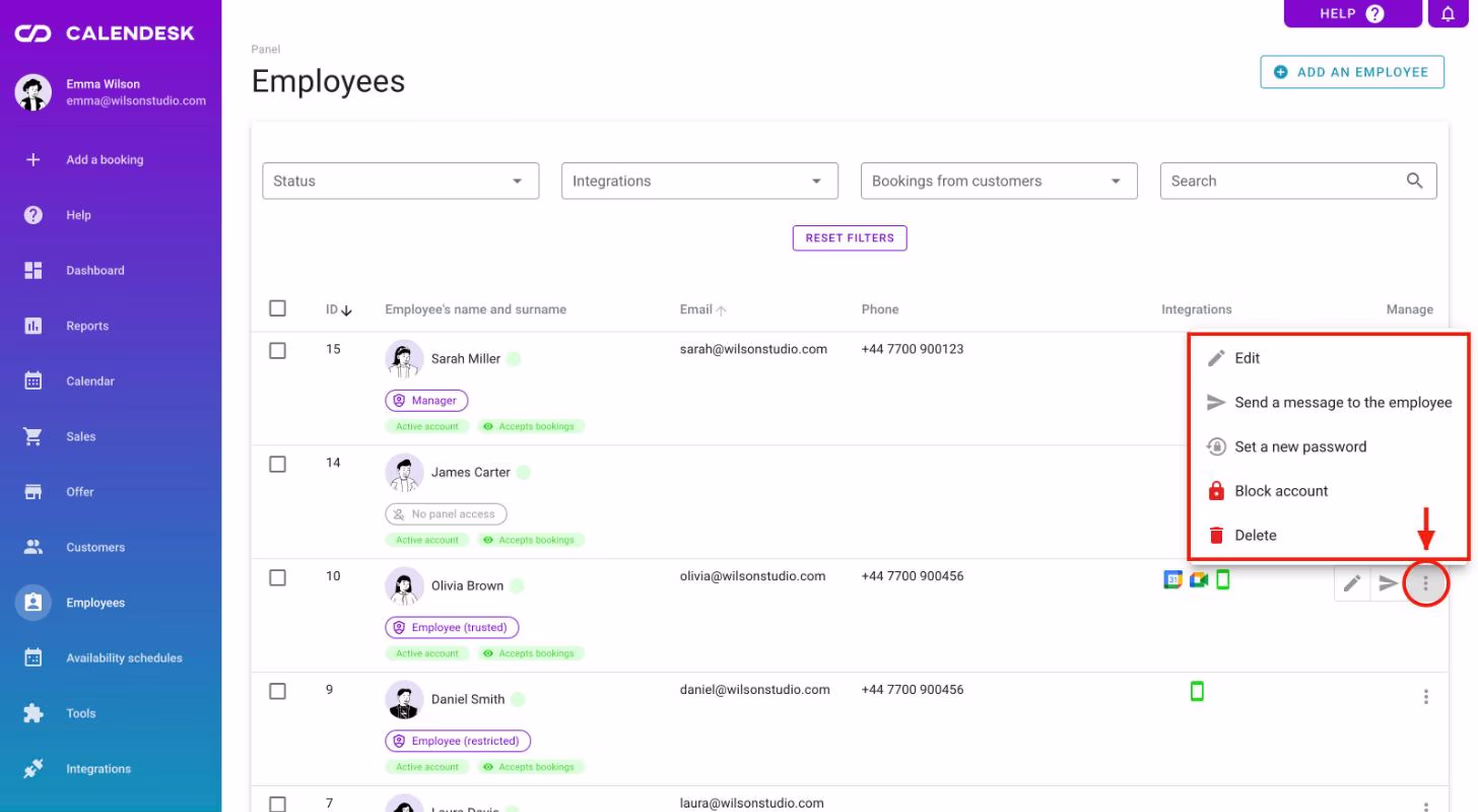1478x812 pixels.
Task: Click the Calendesk logo icon
Action: click(33, 34)
